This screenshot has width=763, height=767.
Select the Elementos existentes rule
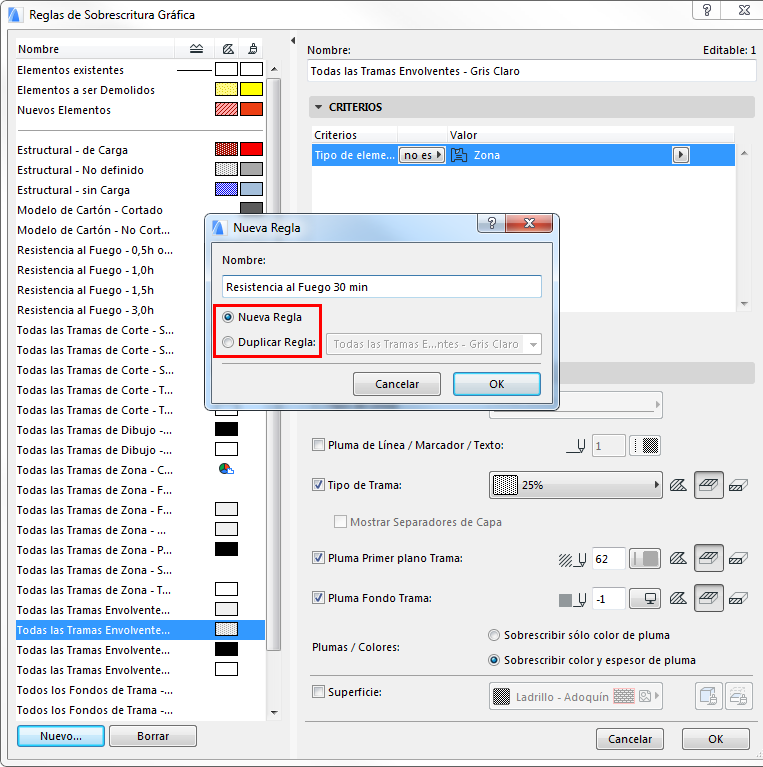140,70
